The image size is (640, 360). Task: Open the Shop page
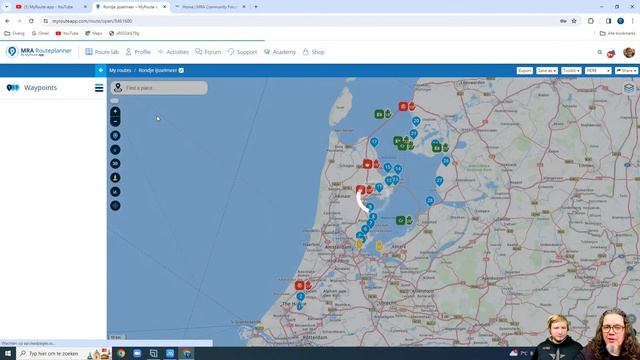tap(313, 52)
